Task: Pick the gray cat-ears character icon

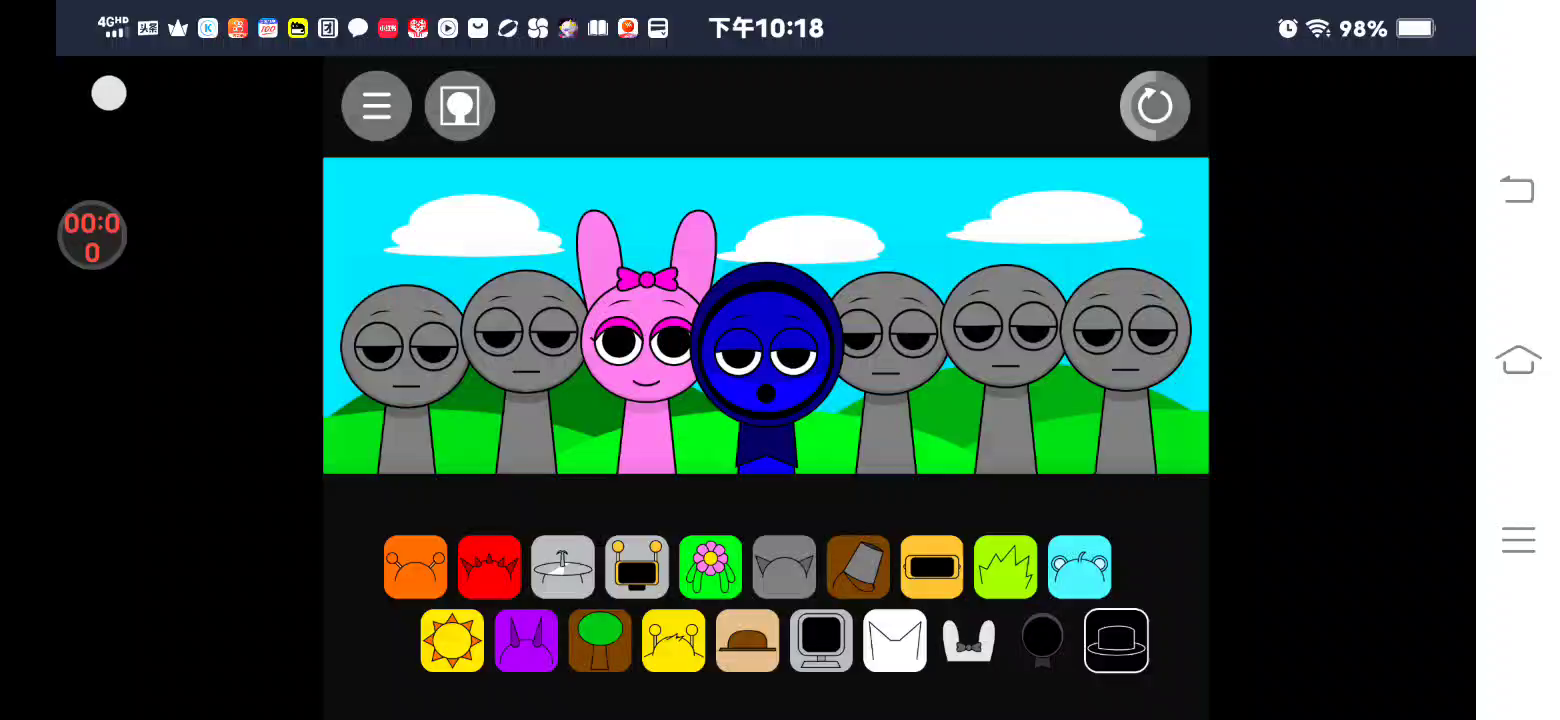Action: (784, 567)
